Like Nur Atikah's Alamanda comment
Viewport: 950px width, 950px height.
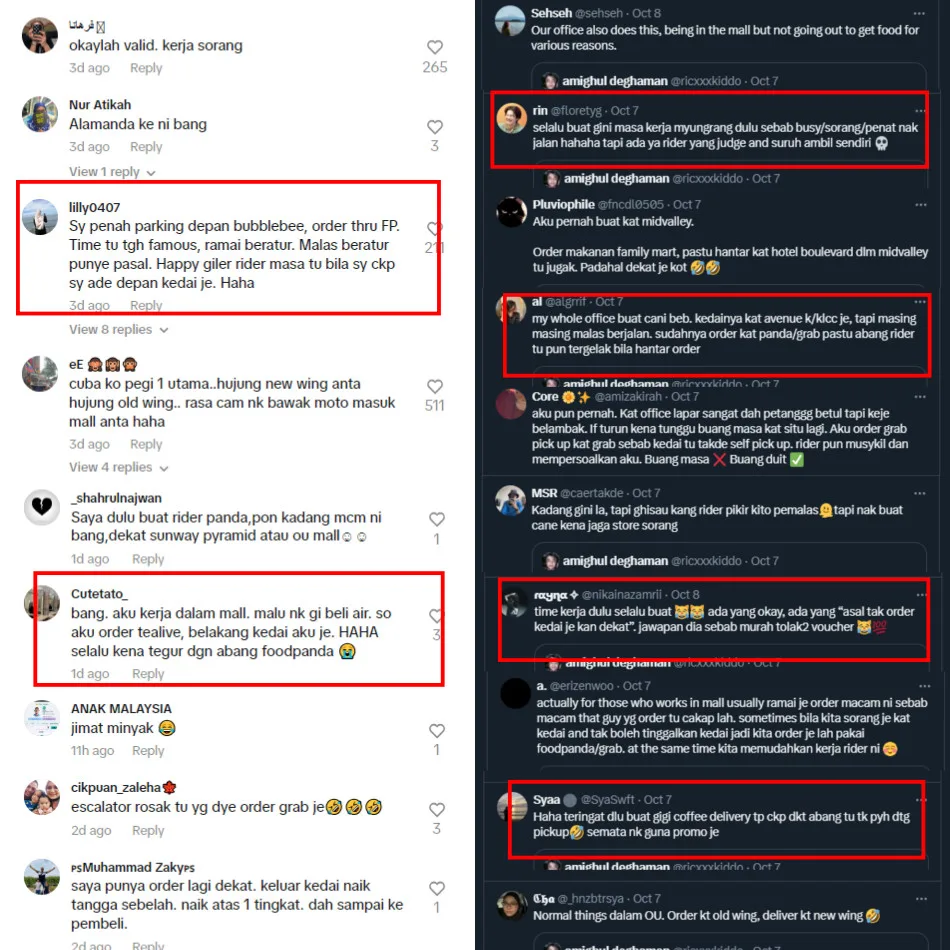434,127
